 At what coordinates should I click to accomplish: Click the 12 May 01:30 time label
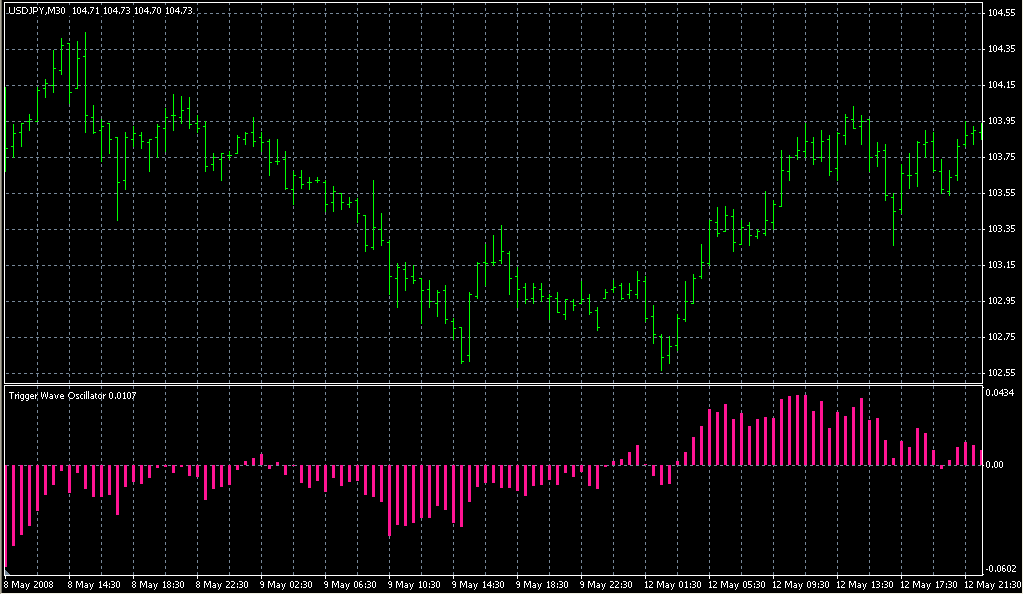[673, 585]
